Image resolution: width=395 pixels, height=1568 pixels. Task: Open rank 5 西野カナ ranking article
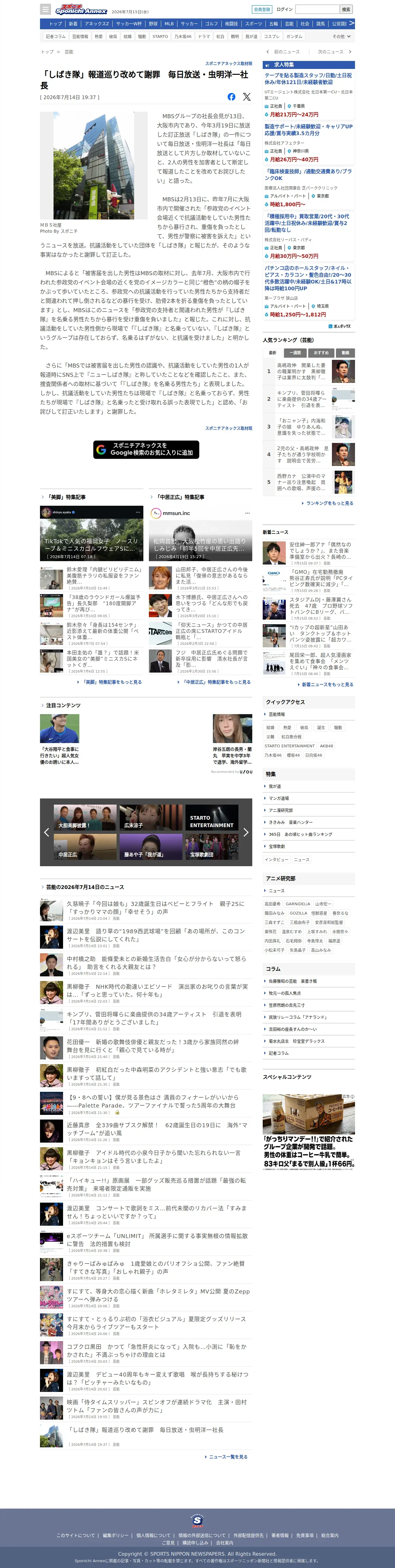click(x=309, y=482)
